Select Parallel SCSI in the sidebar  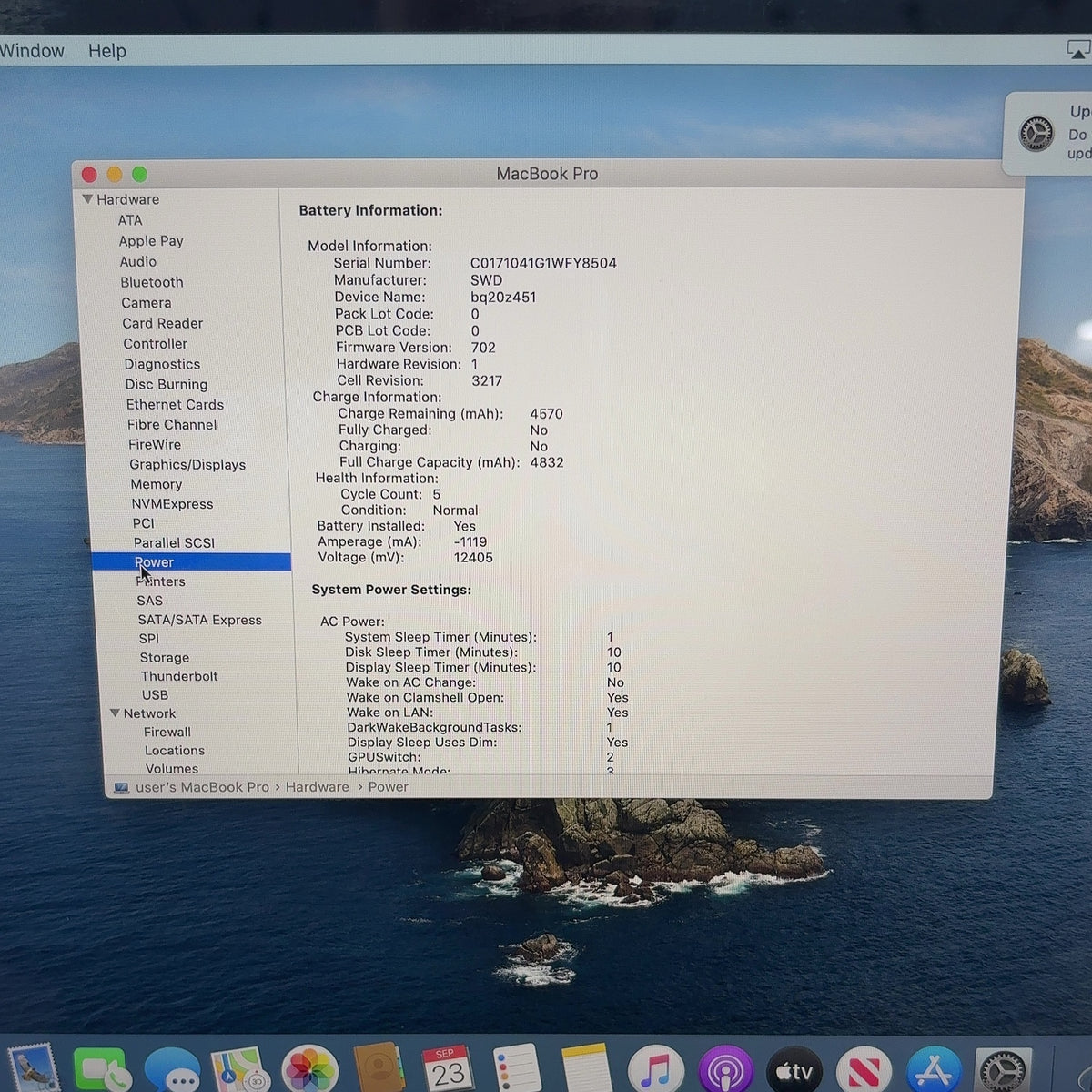click(174, 543)
